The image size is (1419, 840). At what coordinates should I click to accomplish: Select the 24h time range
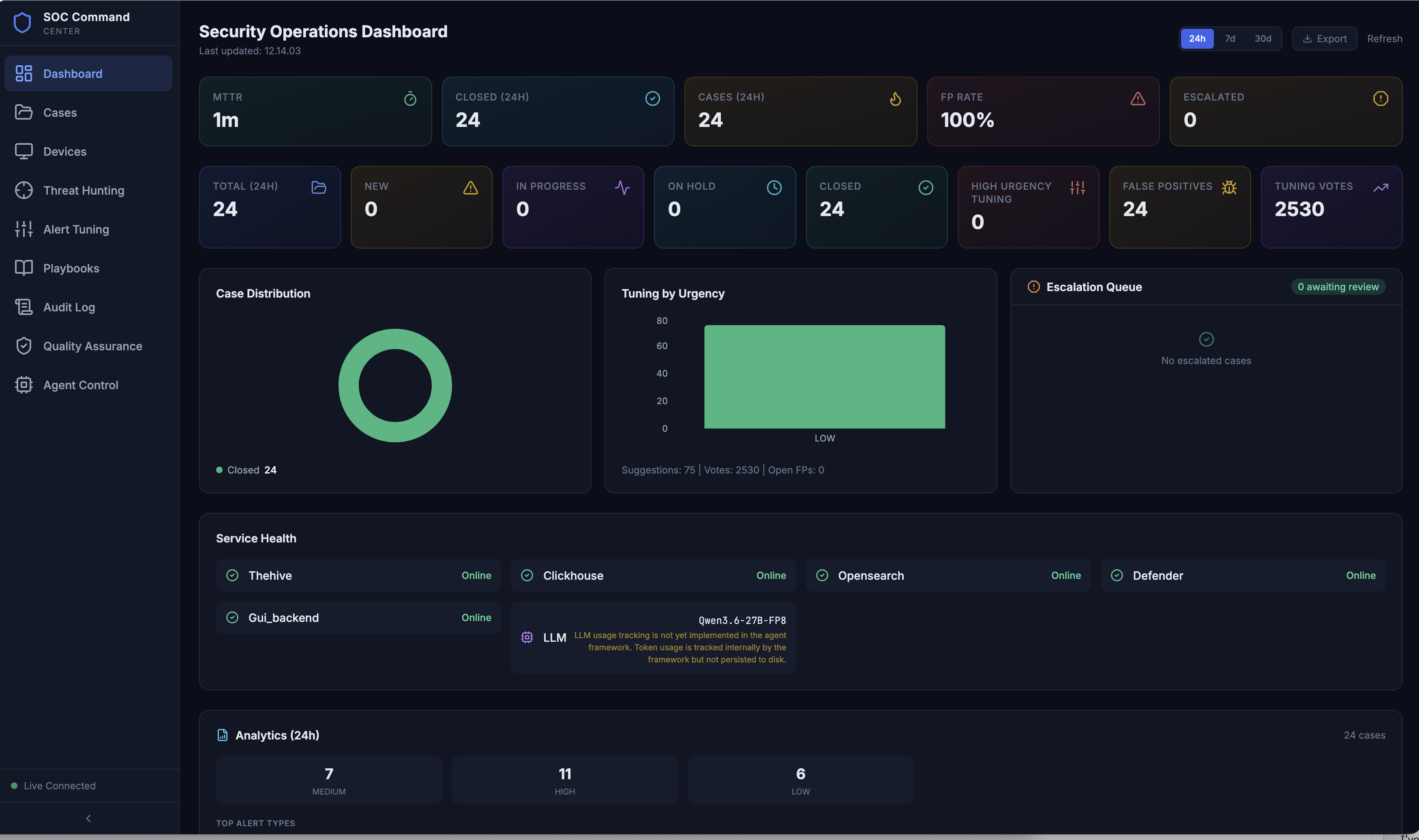[x=1196, y=39]
